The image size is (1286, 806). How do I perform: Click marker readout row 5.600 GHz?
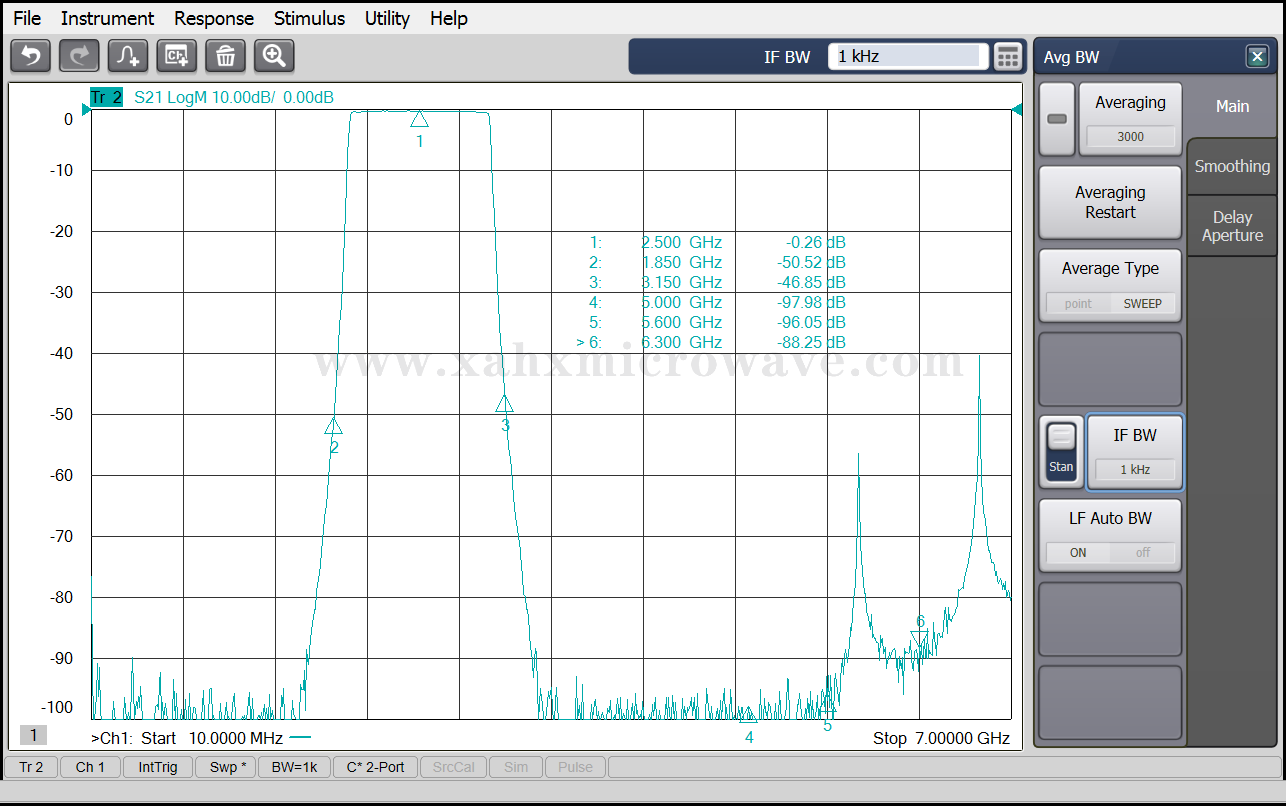pyautogui.click(x=717, y=322)
